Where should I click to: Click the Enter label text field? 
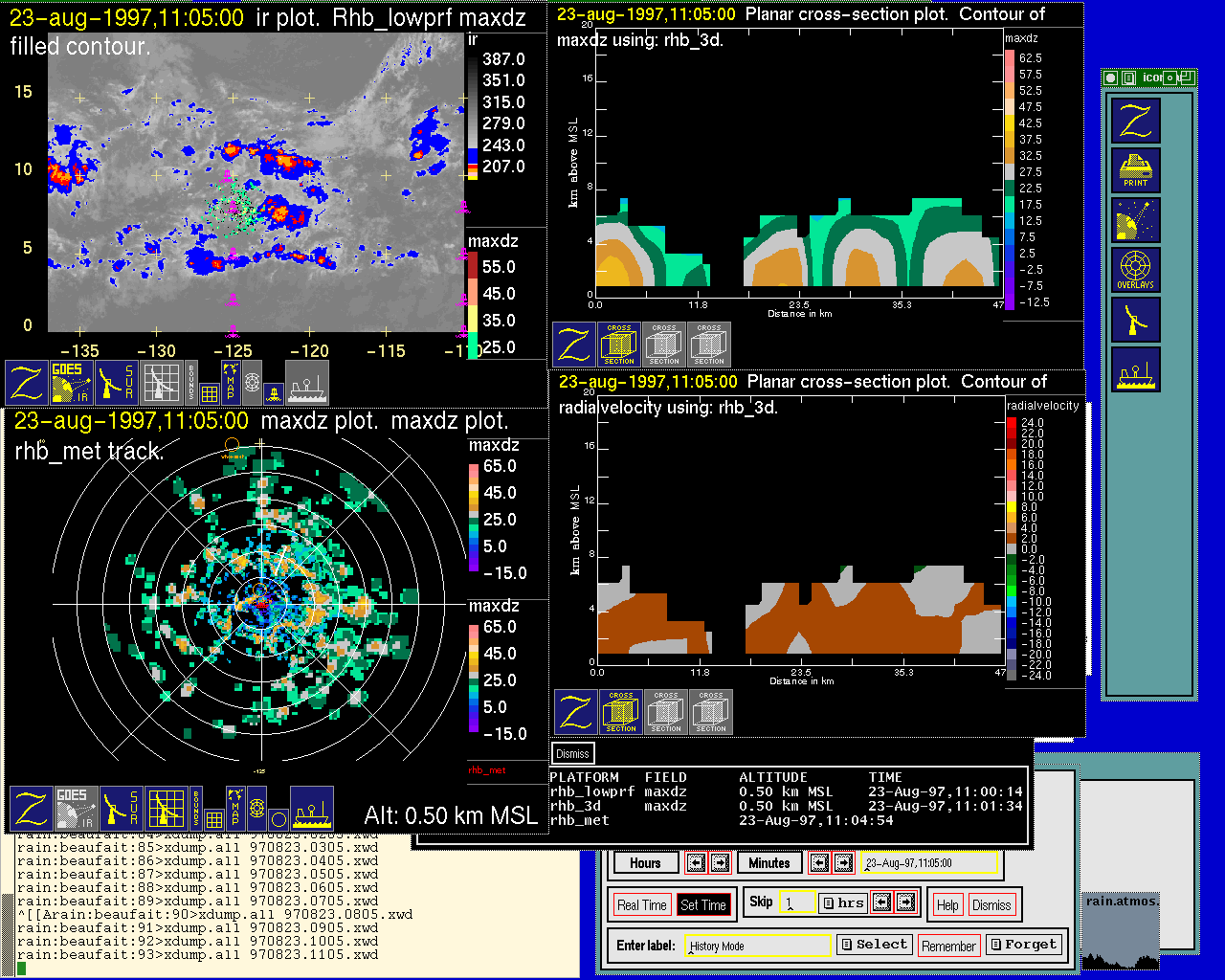click(x=758, y=946)
